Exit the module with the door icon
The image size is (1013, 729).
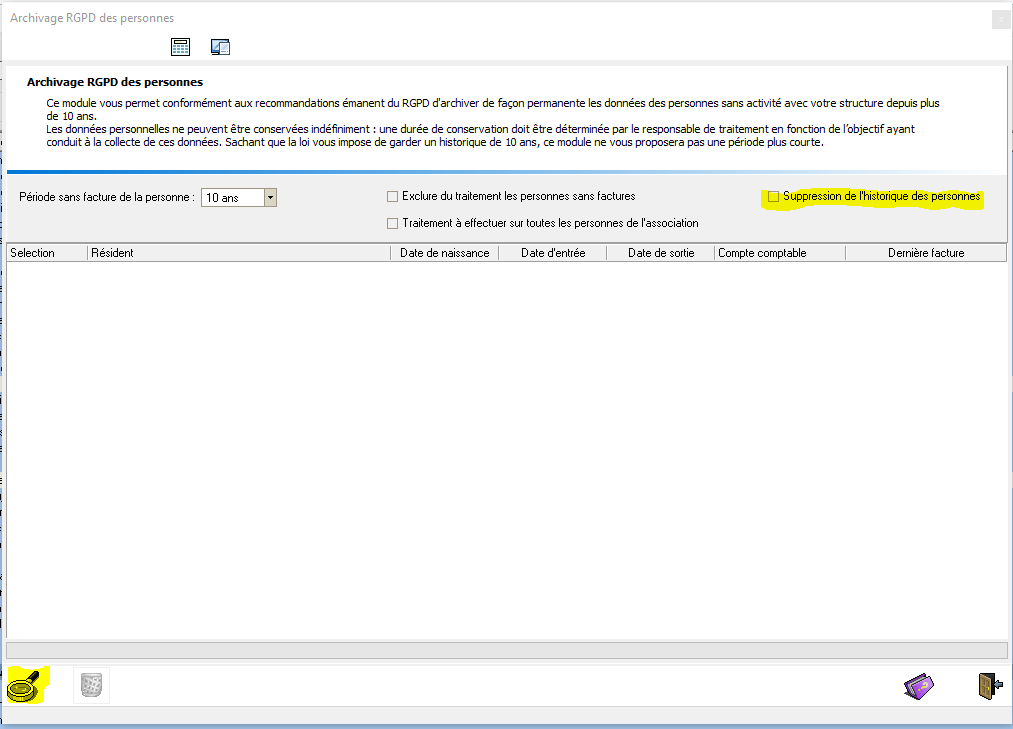990,686
